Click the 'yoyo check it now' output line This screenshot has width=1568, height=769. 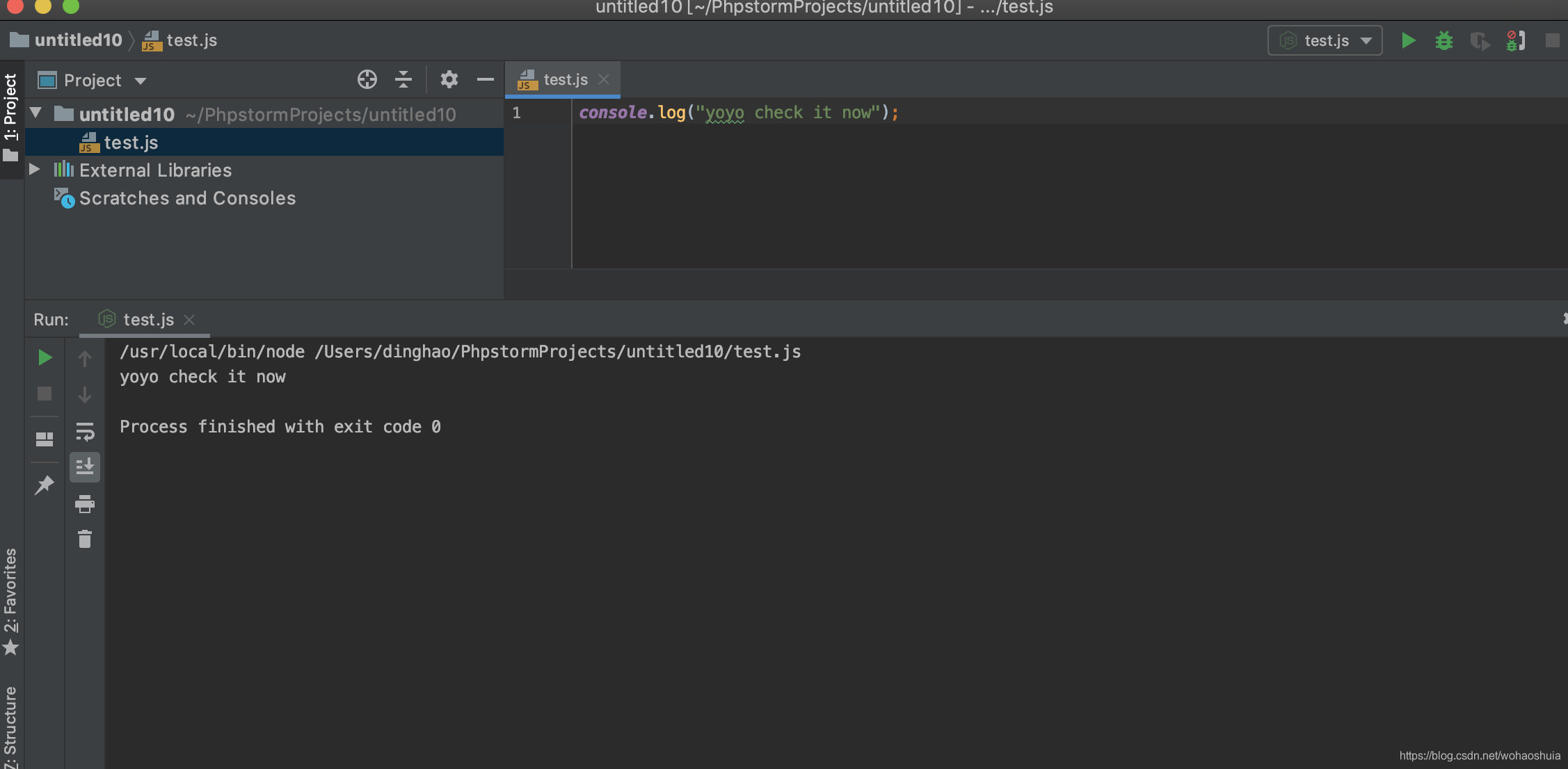point(202,377)
